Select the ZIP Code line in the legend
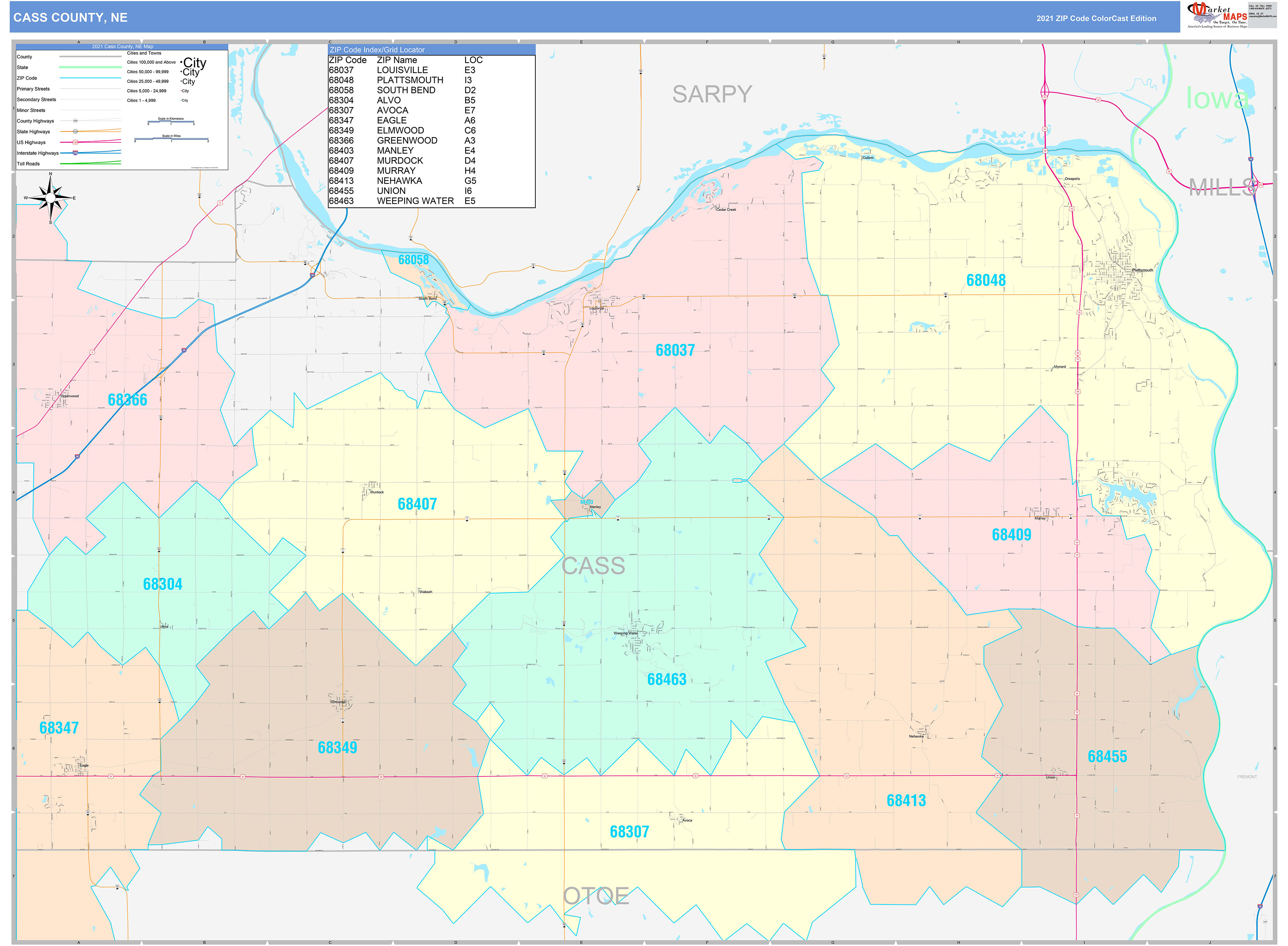 coord(90,78)
